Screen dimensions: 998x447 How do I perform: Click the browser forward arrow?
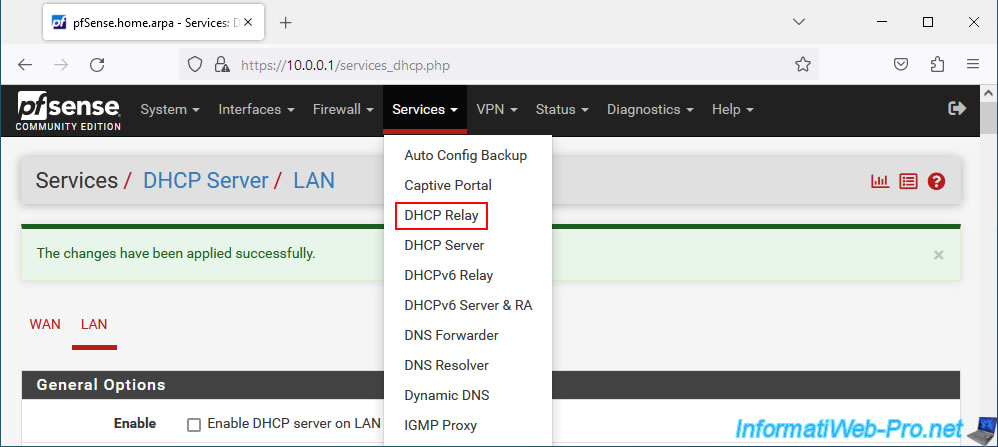(x=60, y=64)
